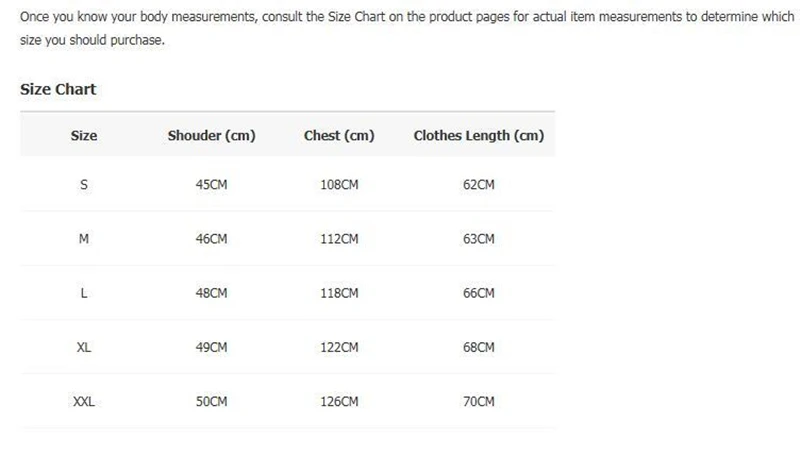Screen dimensions: 800x454
Task: Click the 122CM chest cell
Action: pyautogui.click(x=339, y=347)
